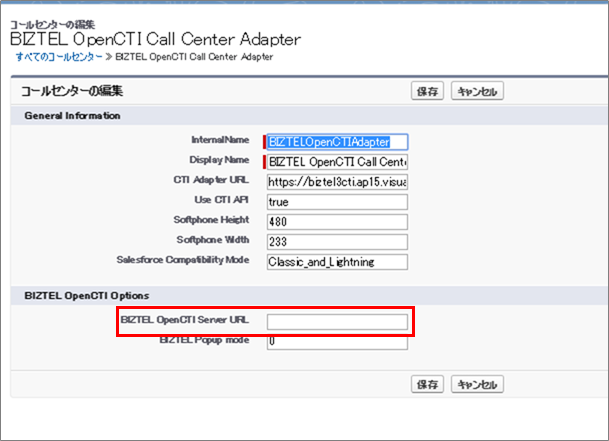Focus the BIZTEL OpenCTI Server URL field
The width and height of the screenshot is (609, 441).
(337, 322)
